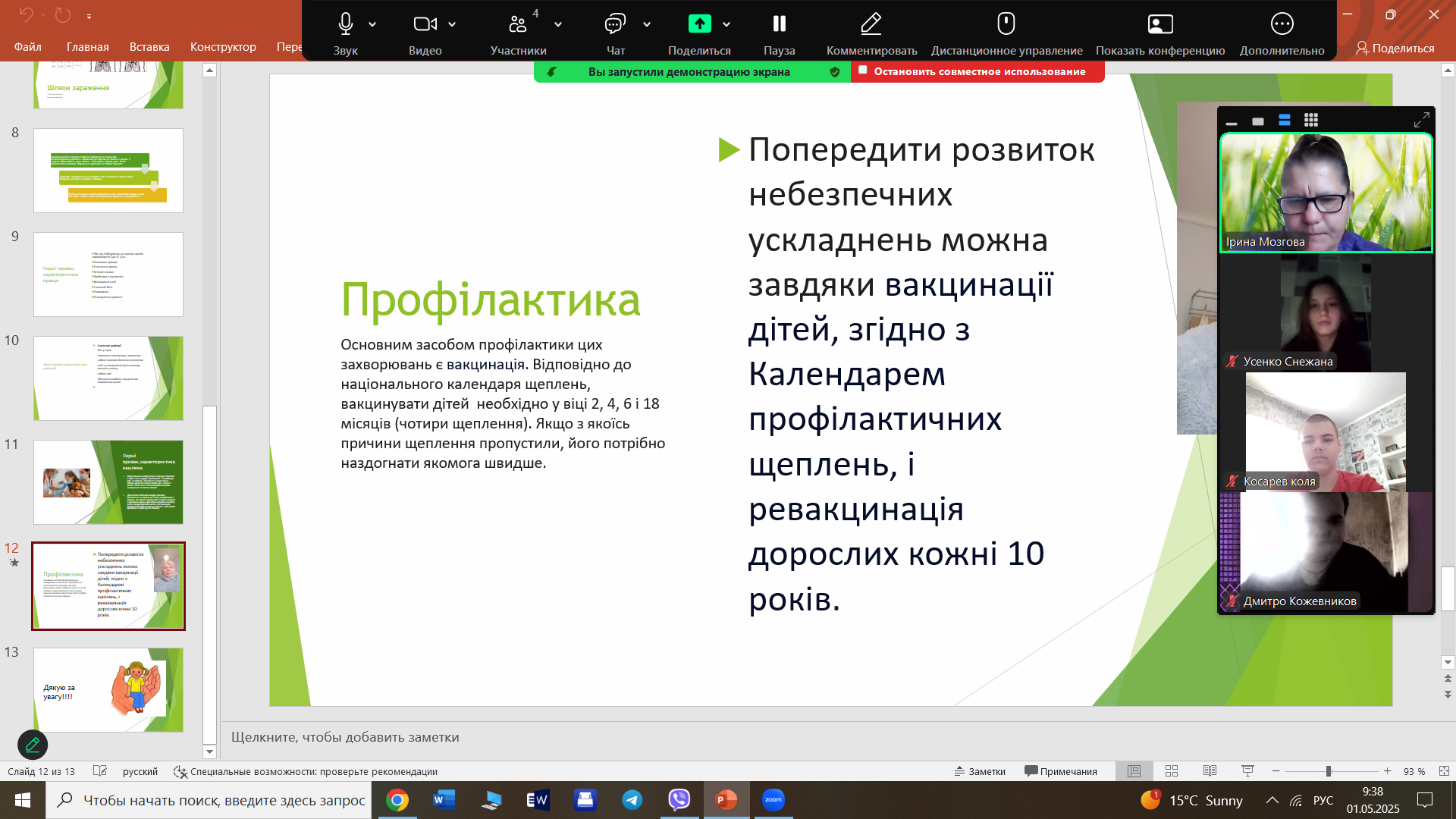The height and width of the screenshot is (819, 1456).
Task: Click 93 % zoom level
Action: click(x=1414, y=771)
